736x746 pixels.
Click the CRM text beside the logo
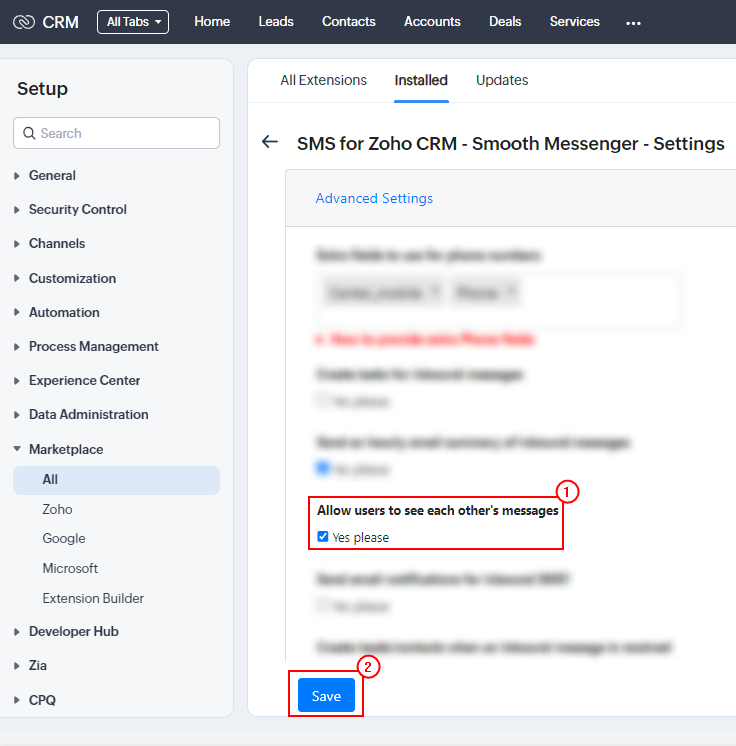(60, 22)
